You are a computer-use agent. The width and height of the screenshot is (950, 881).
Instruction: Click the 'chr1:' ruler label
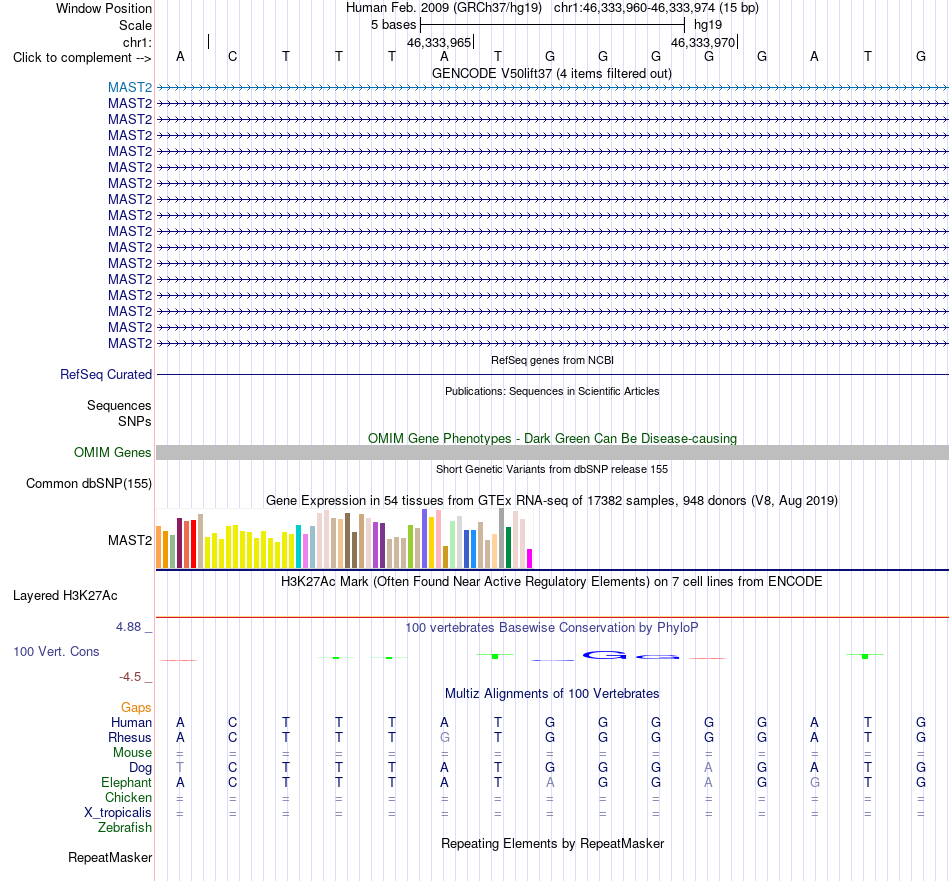(x=137, y=42)
